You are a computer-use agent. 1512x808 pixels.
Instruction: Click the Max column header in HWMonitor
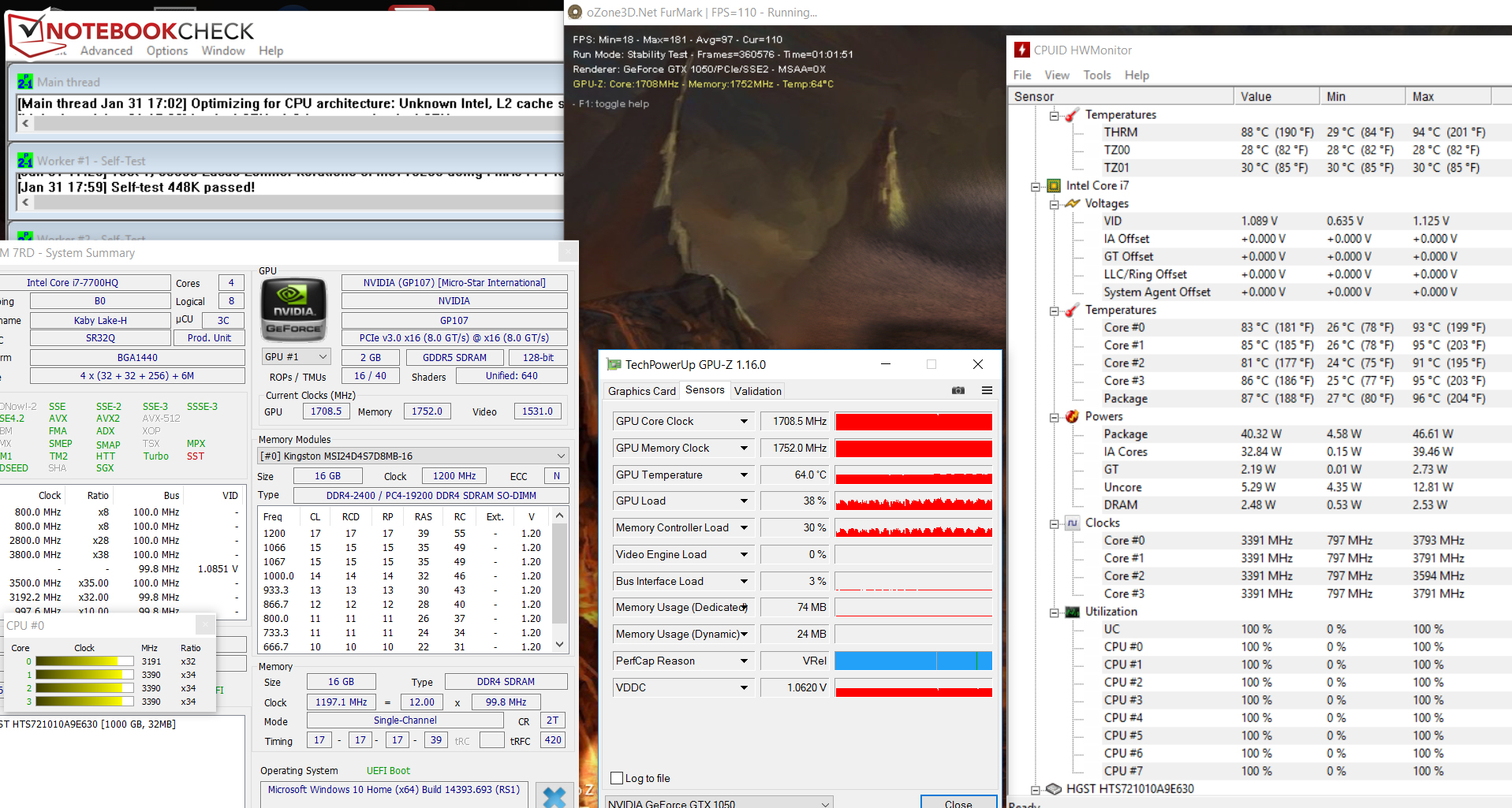pyautogui.click(x=1448, y=96)
